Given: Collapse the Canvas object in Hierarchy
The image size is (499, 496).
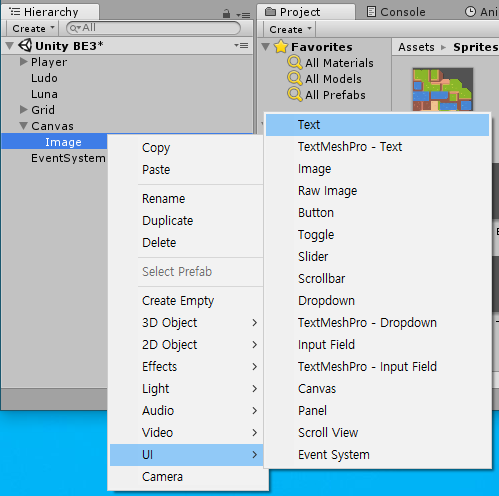Looking at the screenshot, I should tap(23, 126).
